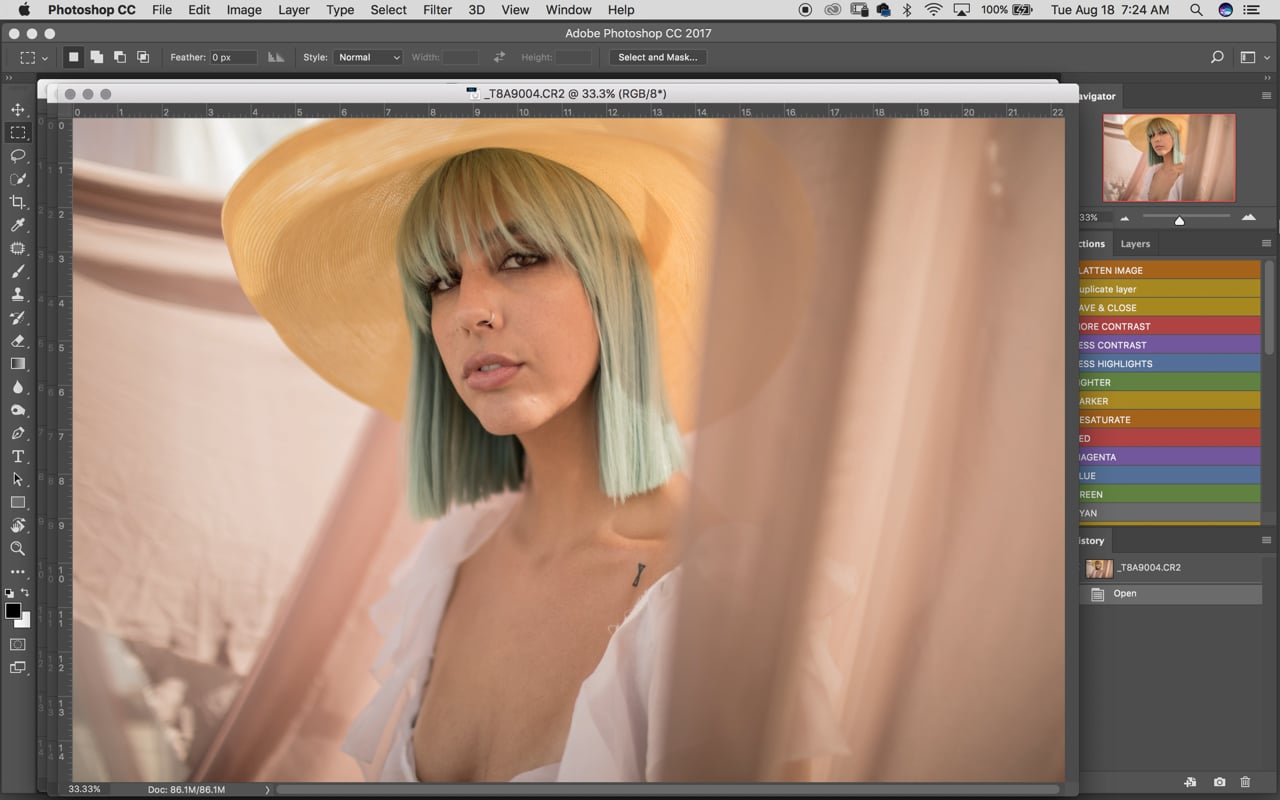Open the Marquee tool preset picker
1280x800 pixels.
34,57
